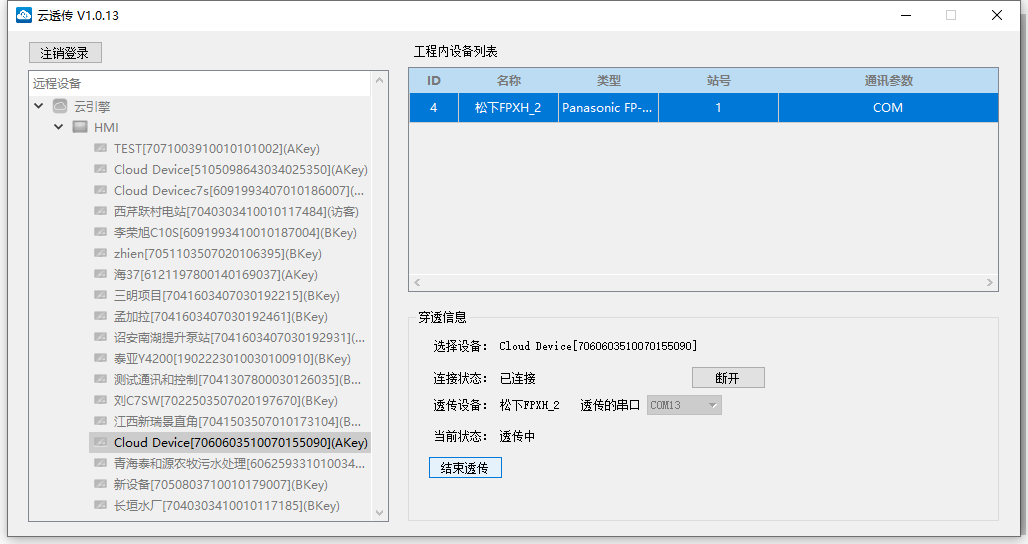Click the device icon beside 青海泰和源农牧污水处理

click(100, 463)
